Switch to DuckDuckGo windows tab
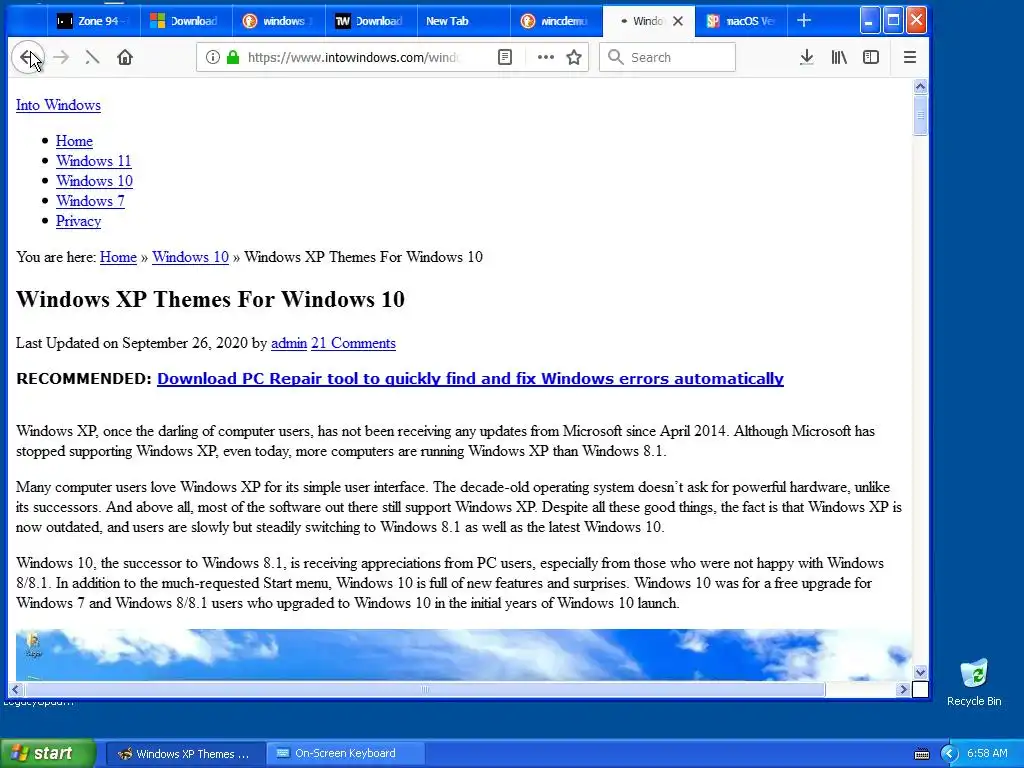1024x768 pixels. point(278,21)
